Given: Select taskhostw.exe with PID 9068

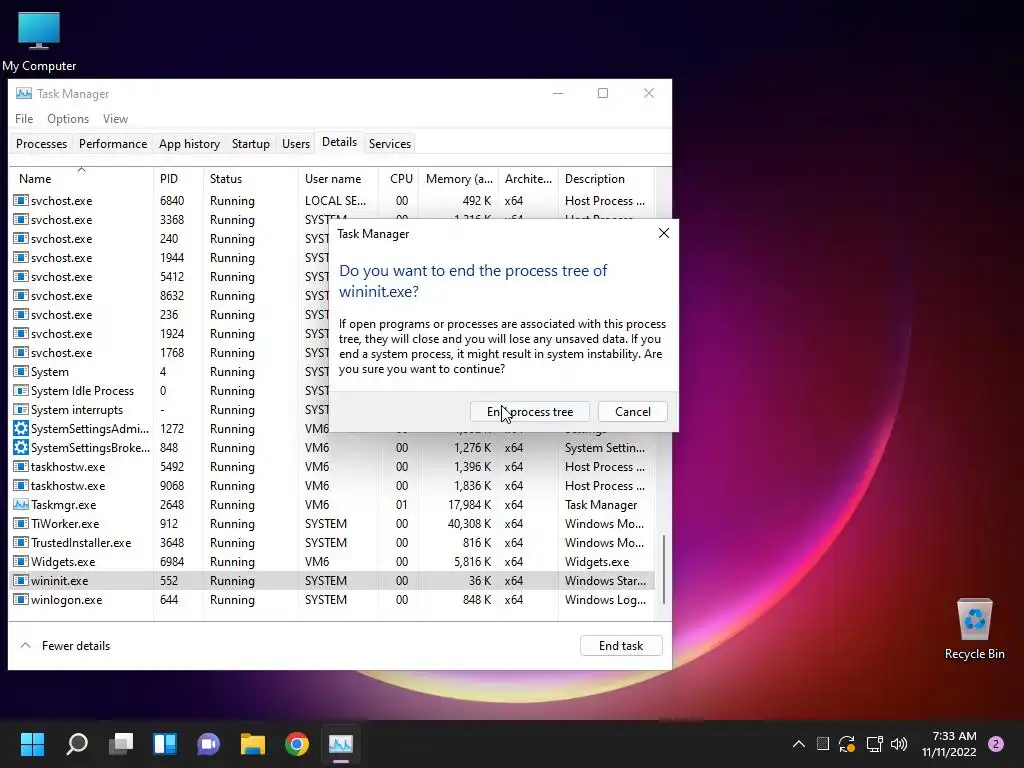Looking at the screenshot, I should pyautogui.click(x=332, y=486).
